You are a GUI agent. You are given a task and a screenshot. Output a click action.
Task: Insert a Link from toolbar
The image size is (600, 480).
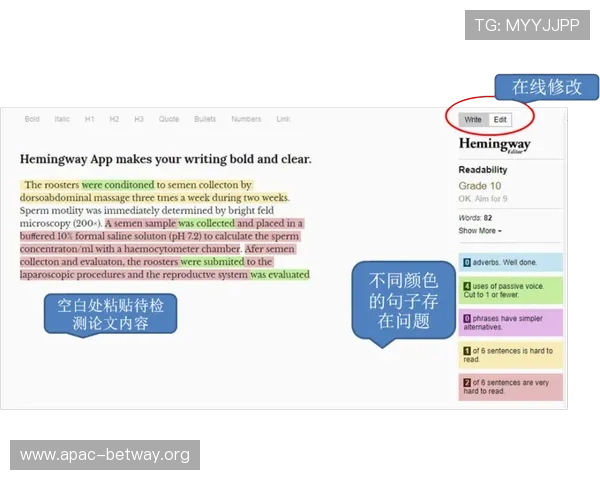(x=283, y=119)
